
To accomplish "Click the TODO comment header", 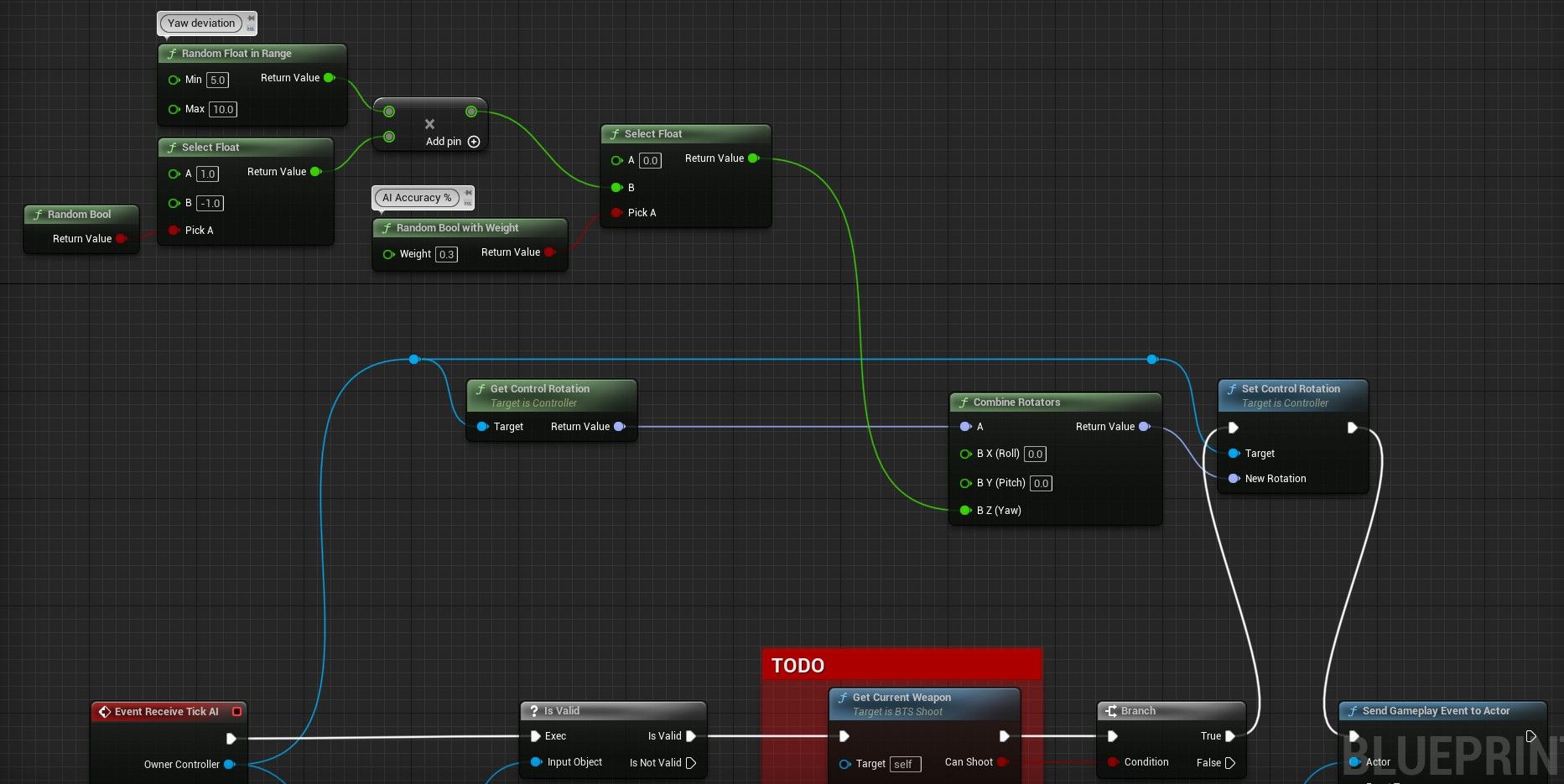I will pos(797,665).
